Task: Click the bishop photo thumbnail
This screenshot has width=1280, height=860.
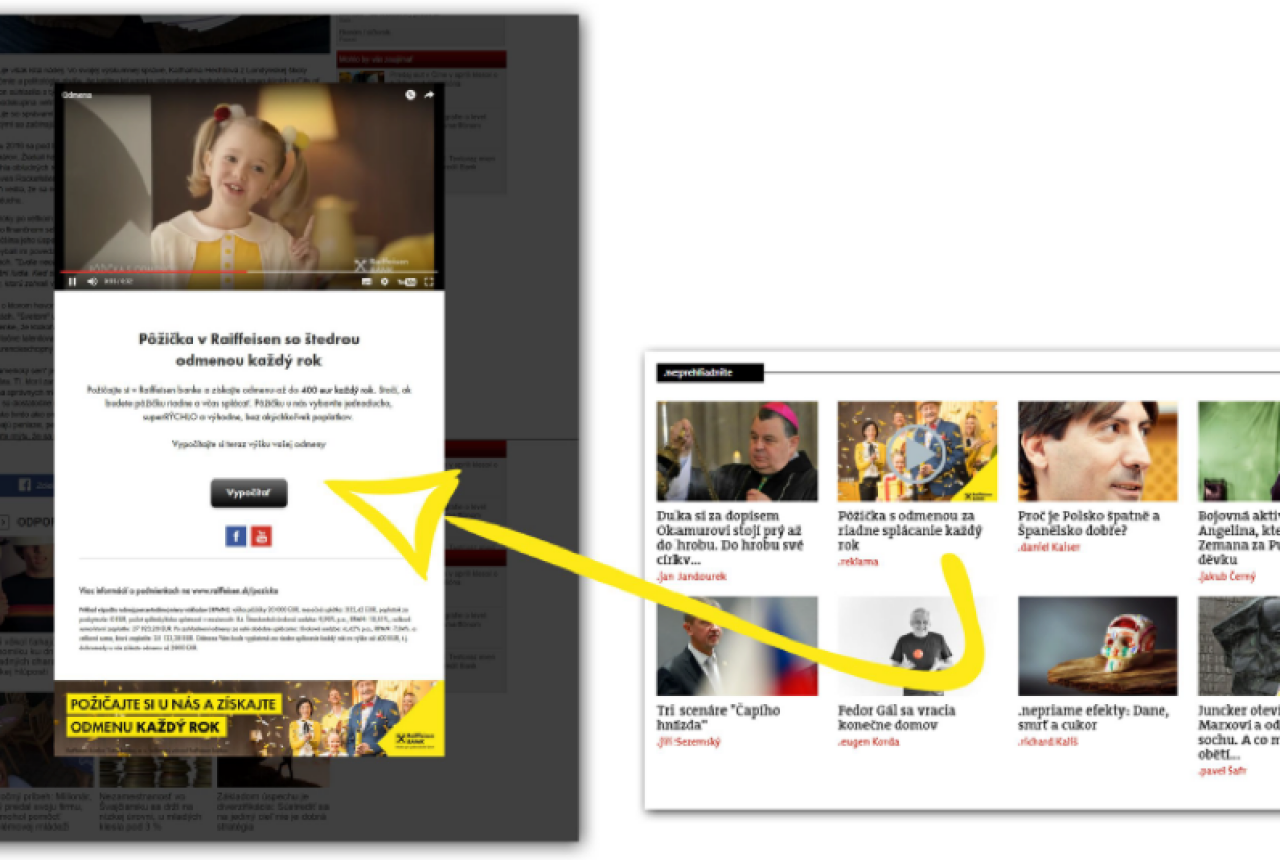Action: [x=737, y=451]
